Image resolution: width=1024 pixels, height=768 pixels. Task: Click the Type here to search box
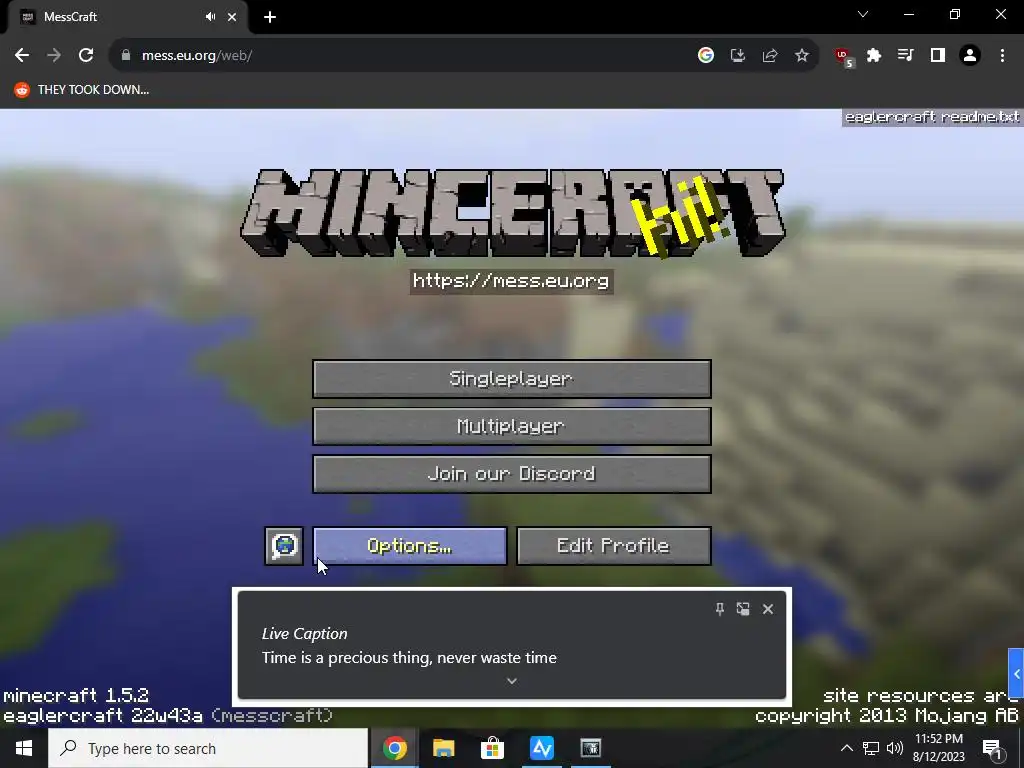[x=208, y=748]
